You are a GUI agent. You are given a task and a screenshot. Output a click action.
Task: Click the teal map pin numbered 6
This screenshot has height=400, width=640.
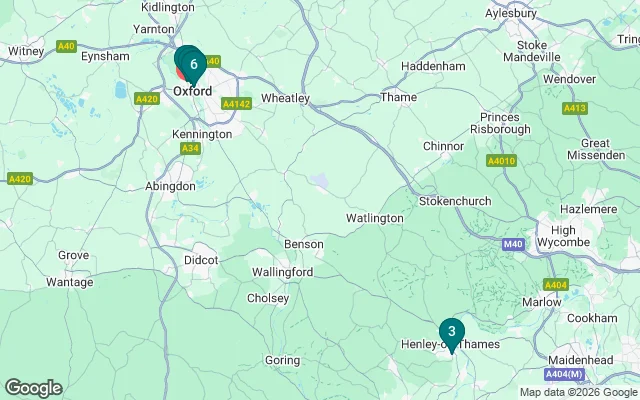tap(193, 65)
